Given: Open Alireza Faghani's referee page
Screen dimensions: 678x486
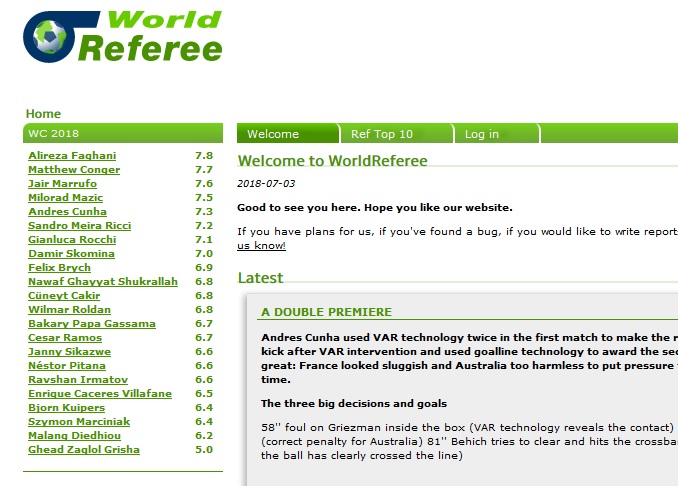Looking at the screenshot, I should click(72, 156).
